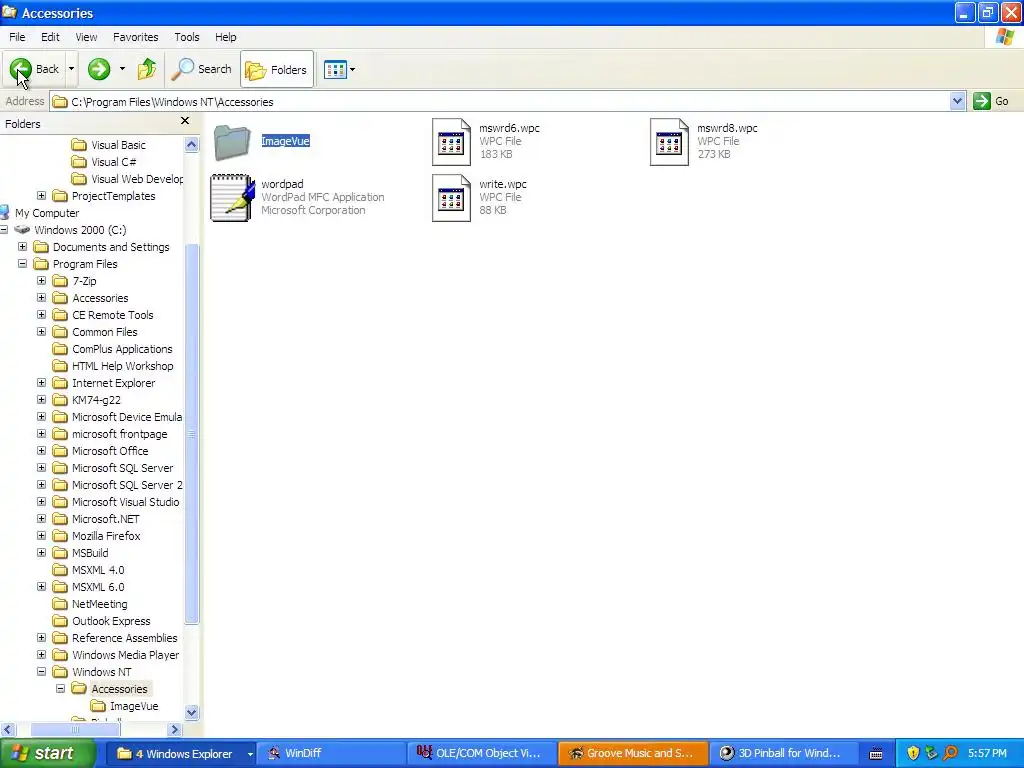Click the horizontal scroll-right arrow
Viewport: 1024px width, 768px height.
(x=174, y=729)
